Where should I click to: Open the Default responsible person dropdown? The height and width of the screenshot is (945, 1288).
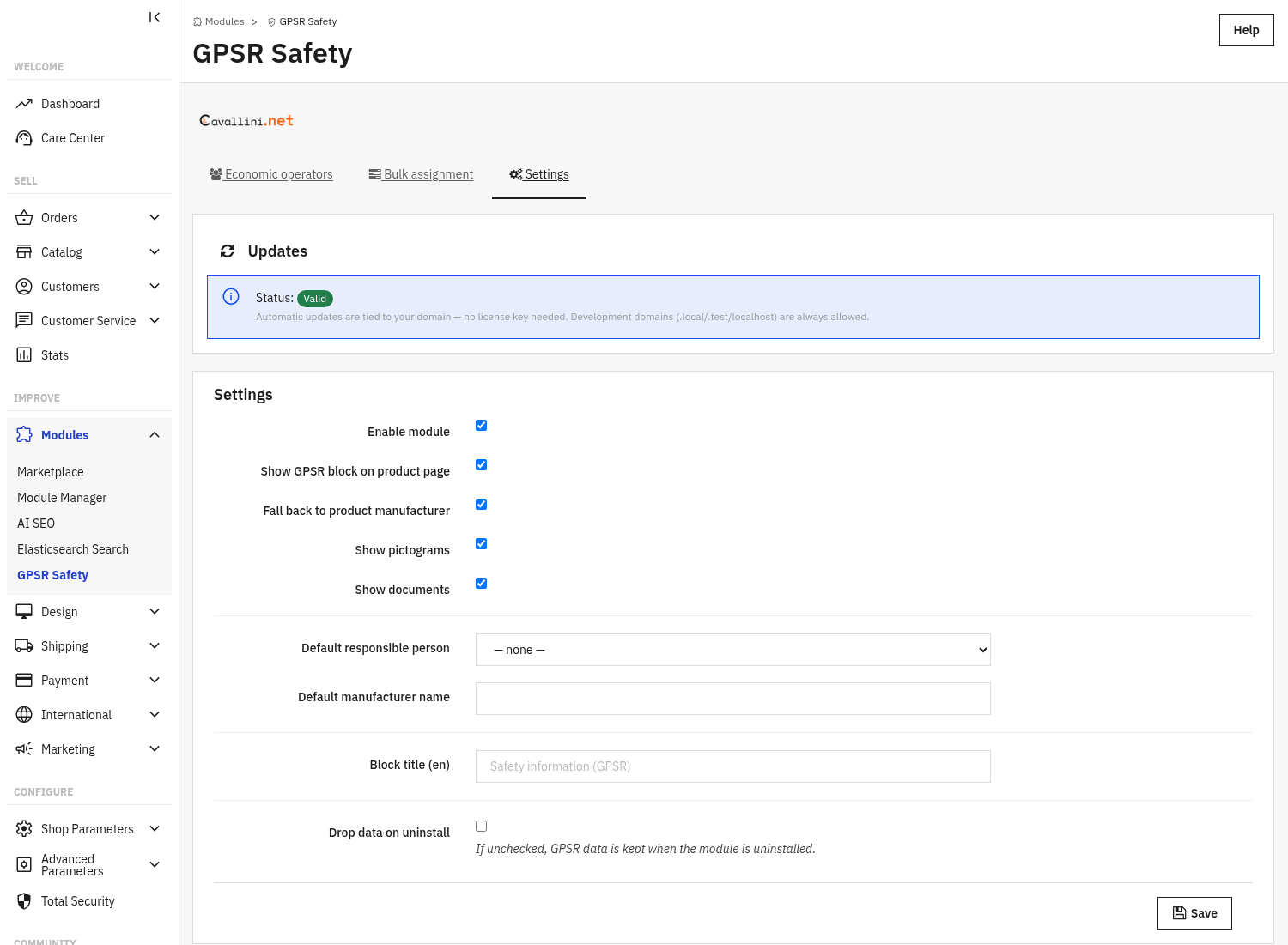[x=733, y=650]
